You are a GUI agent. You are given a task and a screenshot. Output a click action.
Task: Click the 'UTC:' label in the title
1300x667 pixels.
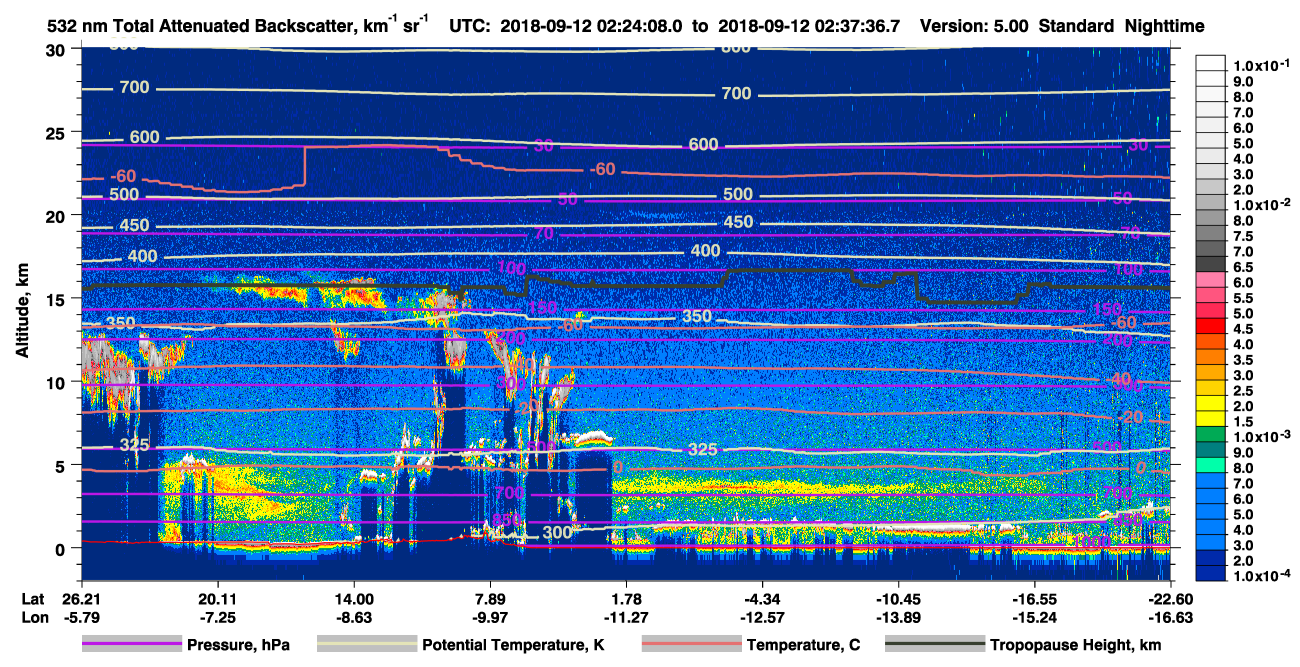pyautogui.click(x=469, y=26)
